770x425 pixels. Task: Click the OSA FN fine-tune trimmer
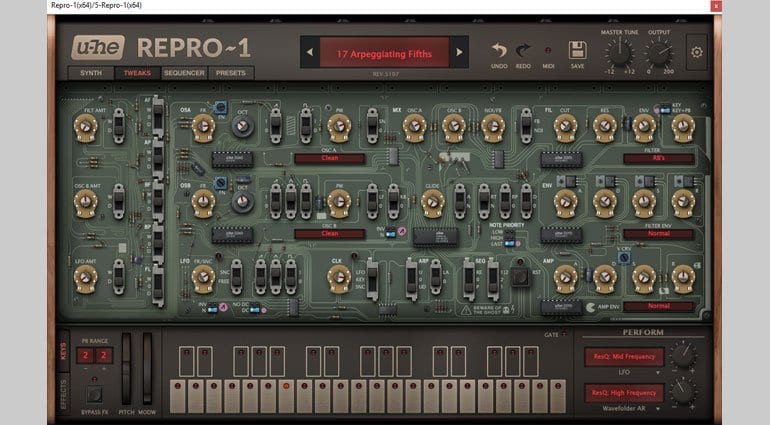220,107
